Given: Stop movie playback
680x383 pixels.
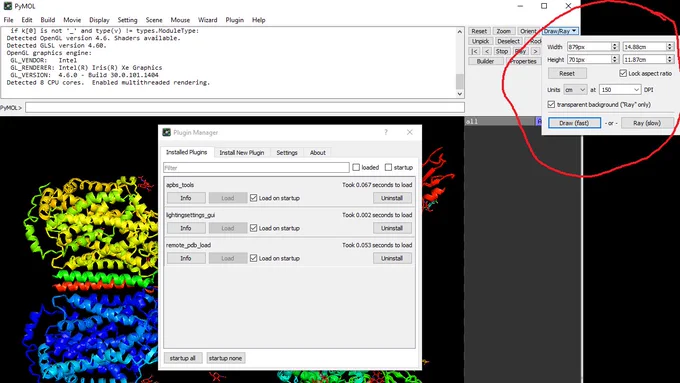Looking at the screenshot, I should coord(501,51).
